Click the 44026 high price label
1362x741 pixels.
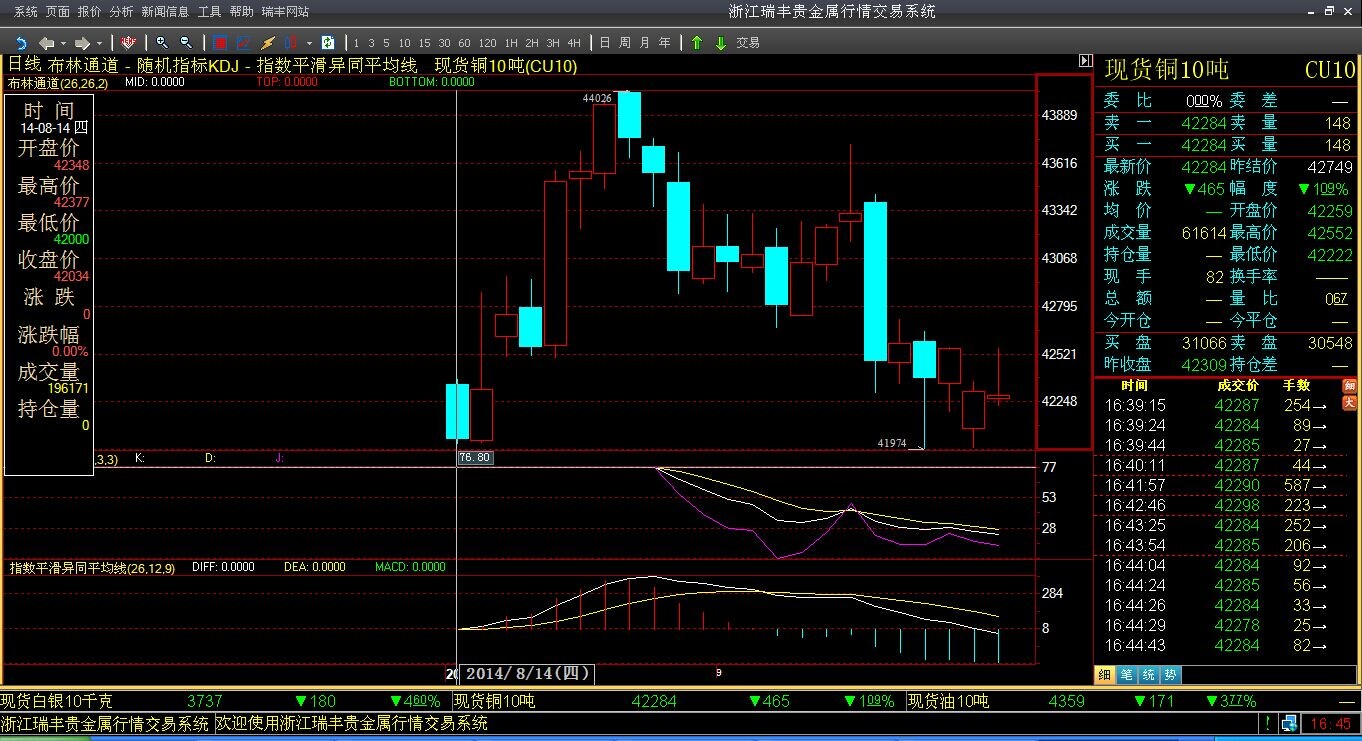pos(597,98)
